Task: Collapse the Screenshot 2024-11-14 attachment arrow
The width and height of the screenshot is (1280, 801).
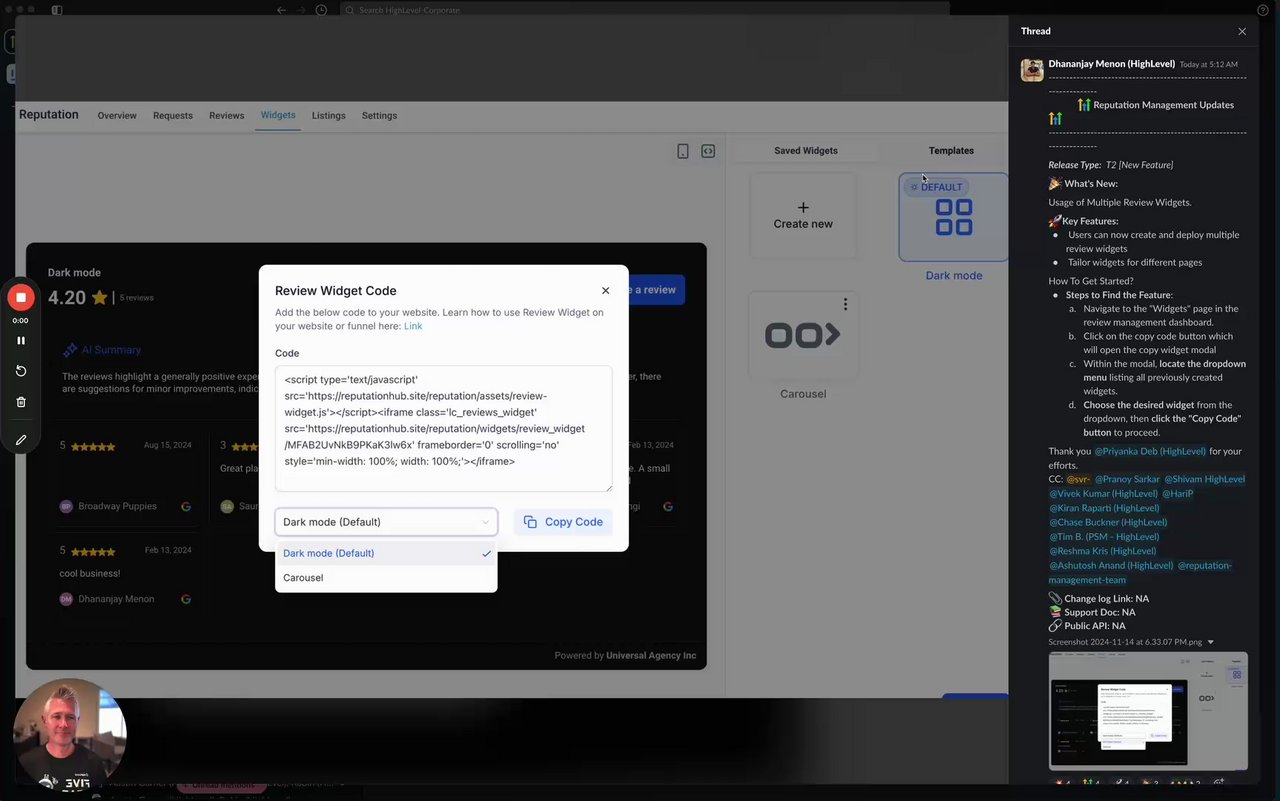Action: pyautogui.click(x=1211, y=642)
